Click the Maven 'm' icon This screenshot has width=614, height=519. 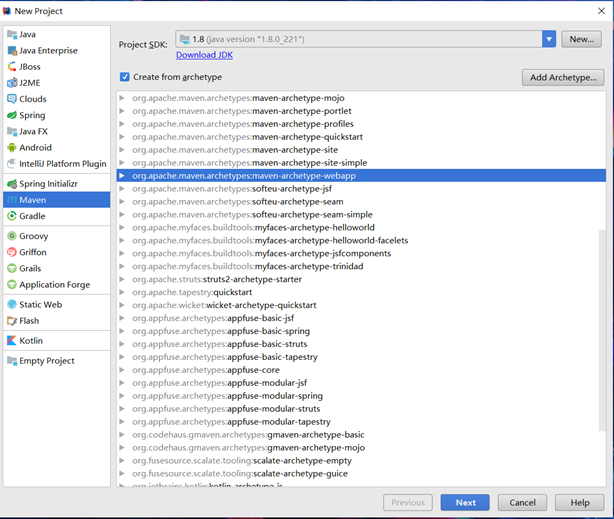pos(12,200)
